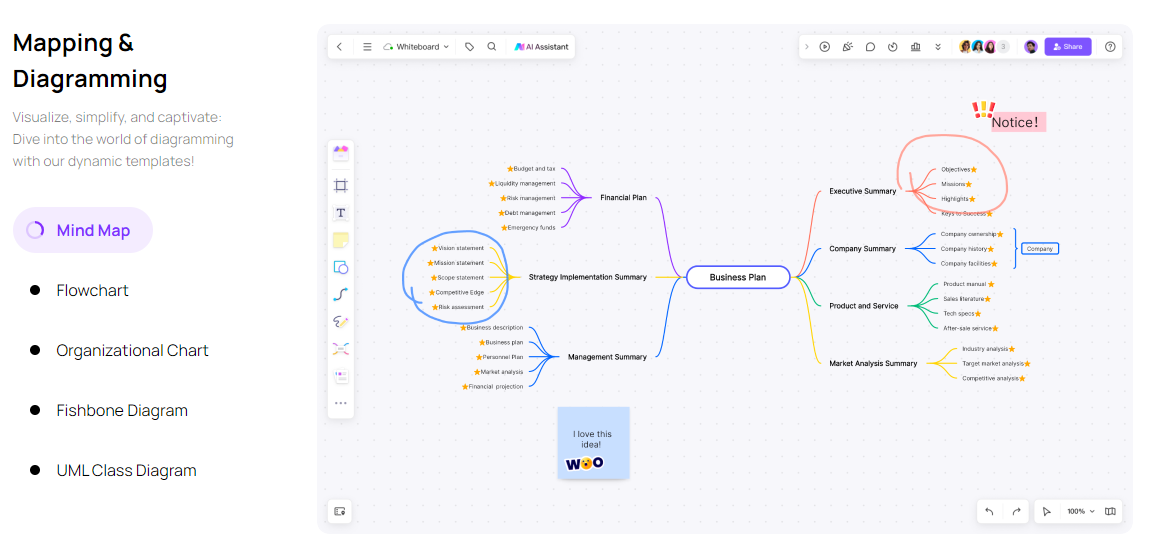The image size is (1150, 545).
Task: Open the map view icon beside zoom
Action: point(1110,511)
